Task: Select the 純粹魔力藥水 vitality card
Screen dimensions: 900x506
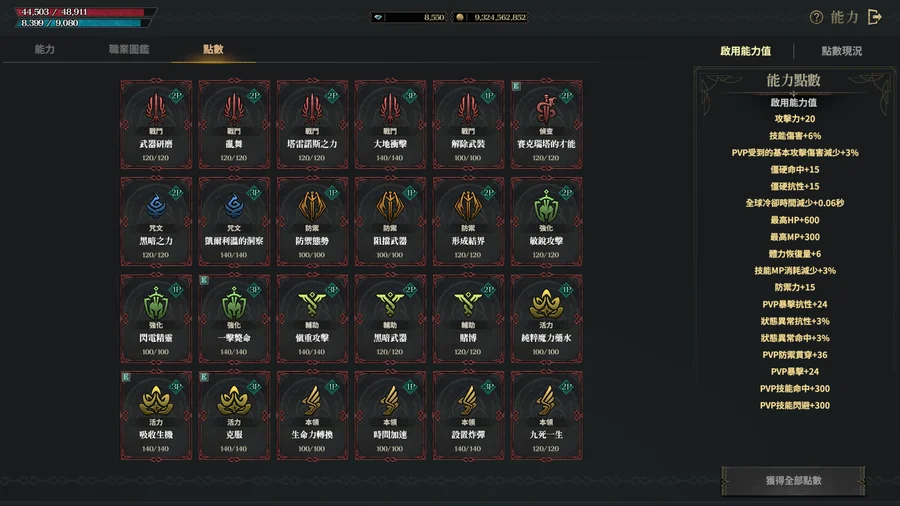Action: coord(546,318)
